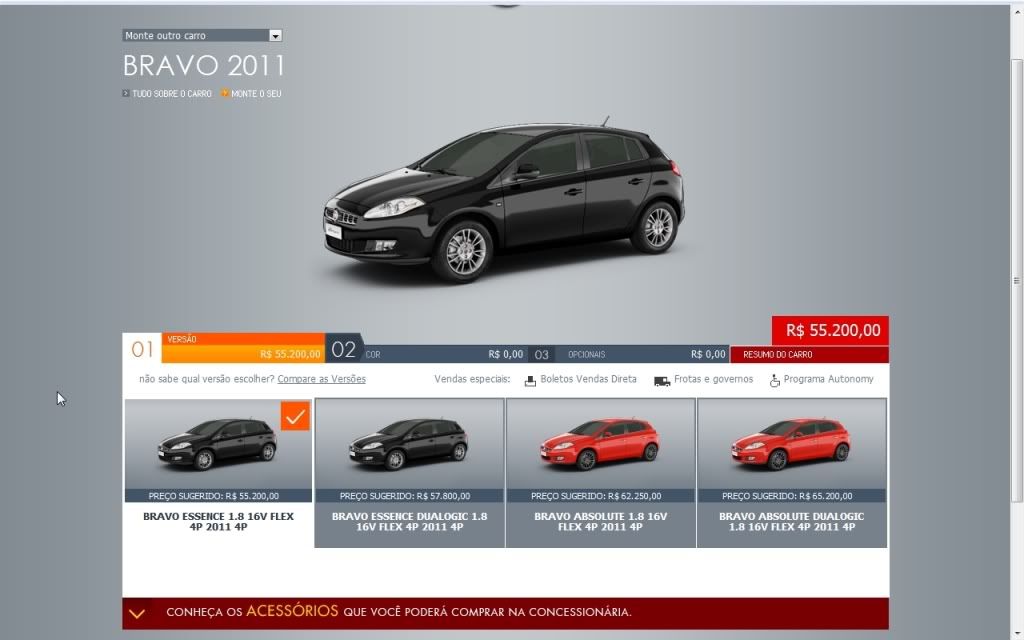The height and width of the screenshot is (640, 1024).
Task: Select the Bravo Absolute 1.8 16V red car thumbnail
Action: (600, 444)
